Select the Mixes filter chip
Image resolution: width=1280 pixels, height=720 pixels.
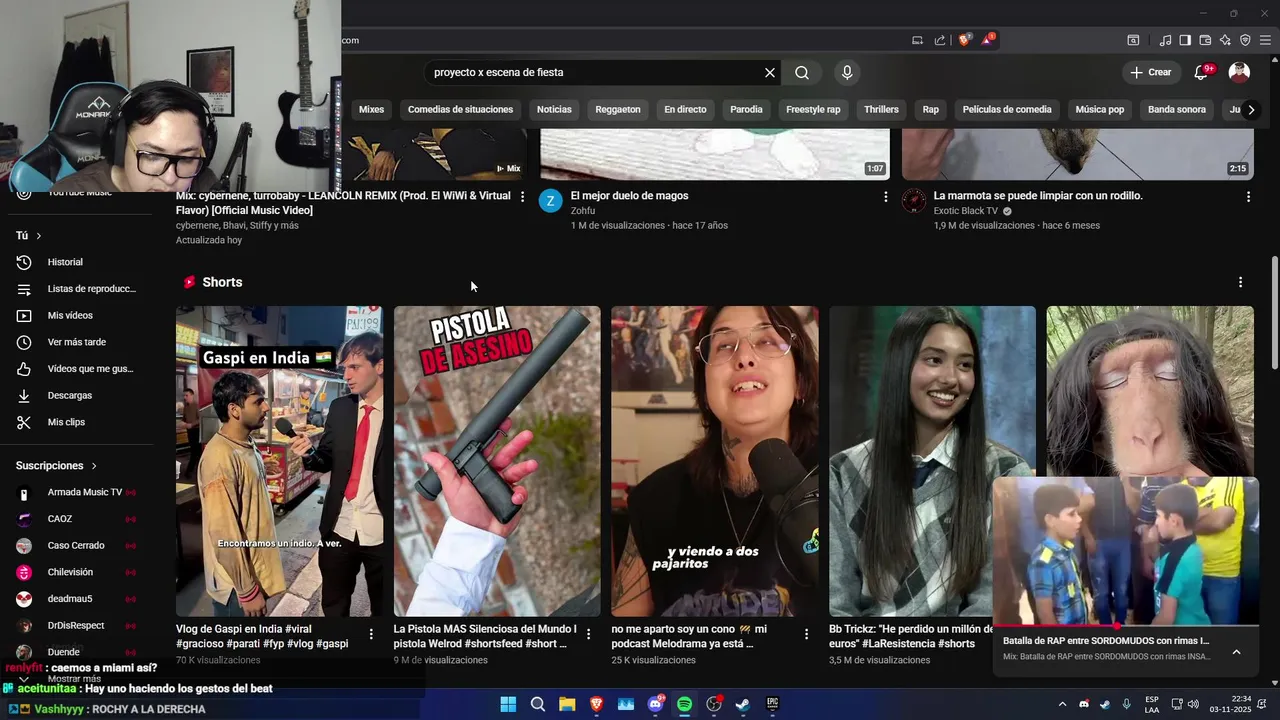pyautogui.click(x=371, y=109)
